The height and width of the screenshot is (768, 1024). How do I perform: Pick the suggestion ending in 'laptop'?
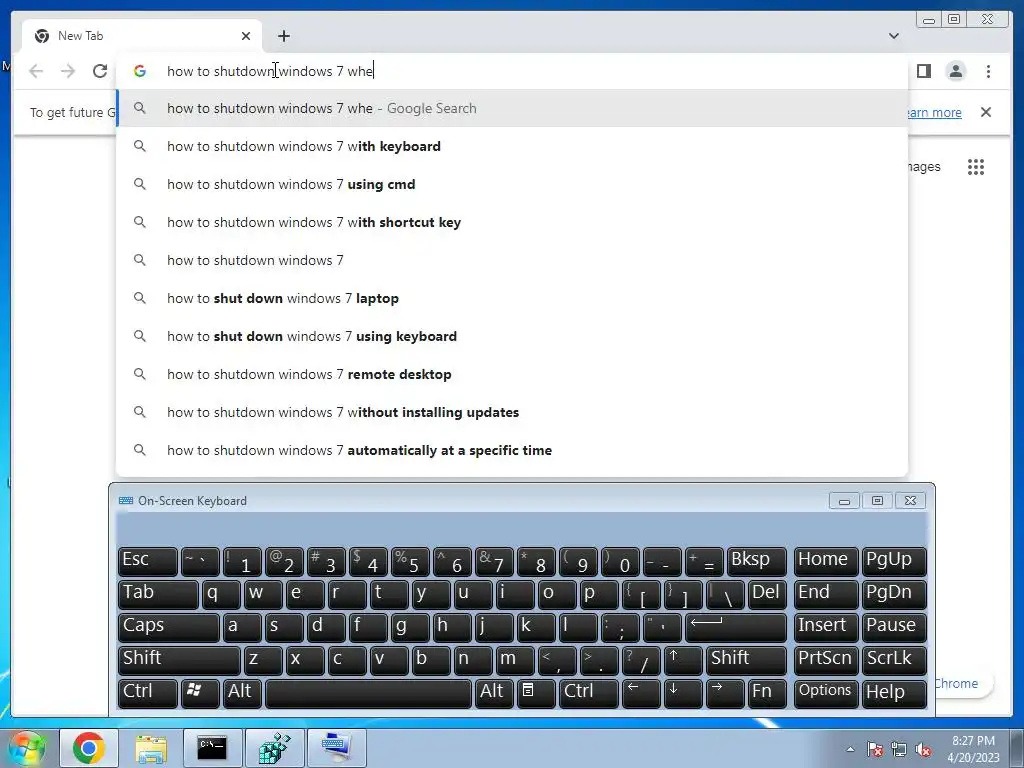512,298
